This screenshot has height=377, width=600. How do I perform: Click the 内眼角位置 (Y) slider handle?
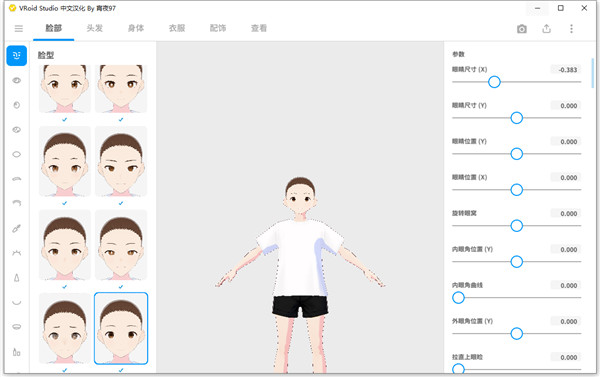pyautogui.click(x=517, y=262)
